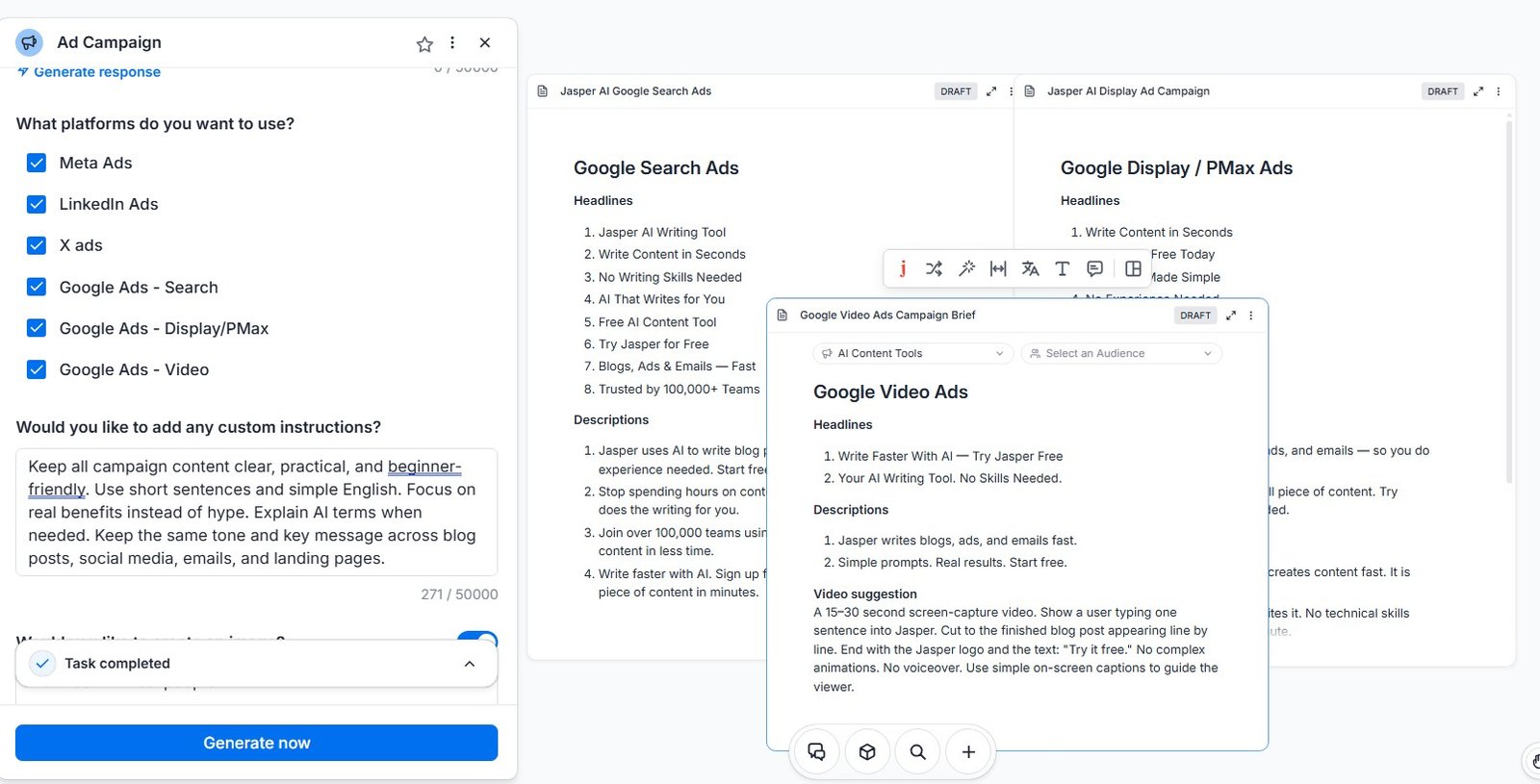This screenshot has height=784, width=1540.
Task: Click the Task completed checkmark icon
Action: coord(42,664)
